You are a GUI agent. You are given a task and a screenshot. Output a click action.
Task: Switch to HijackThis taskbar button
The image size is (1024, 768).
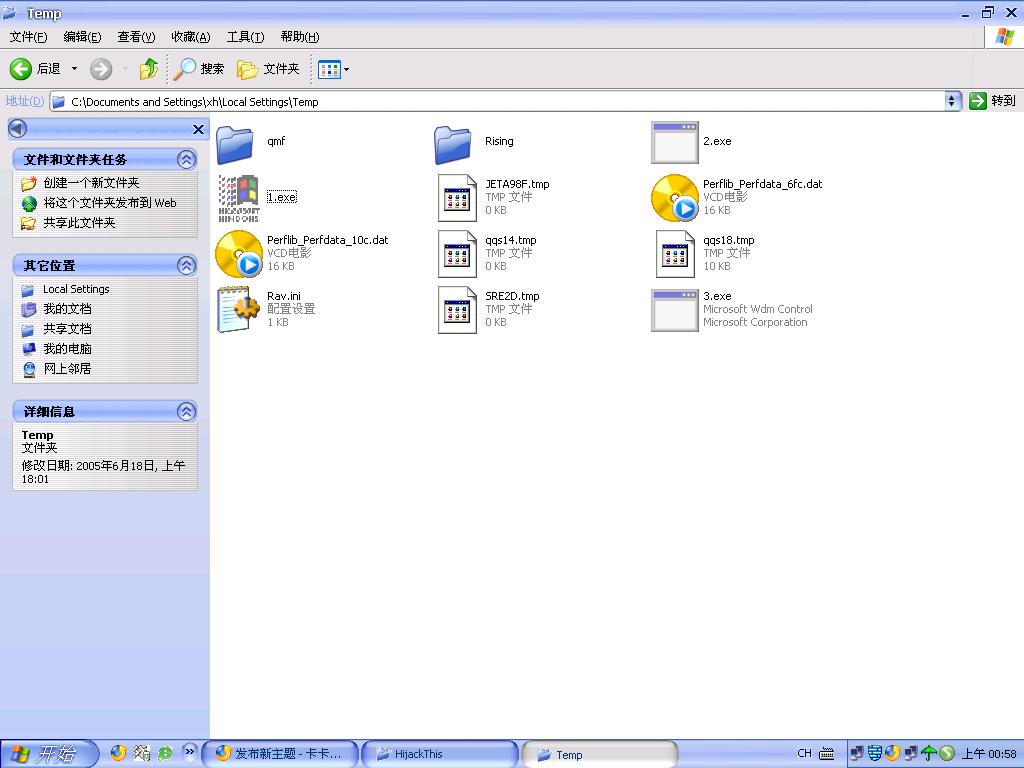point(439,754)
